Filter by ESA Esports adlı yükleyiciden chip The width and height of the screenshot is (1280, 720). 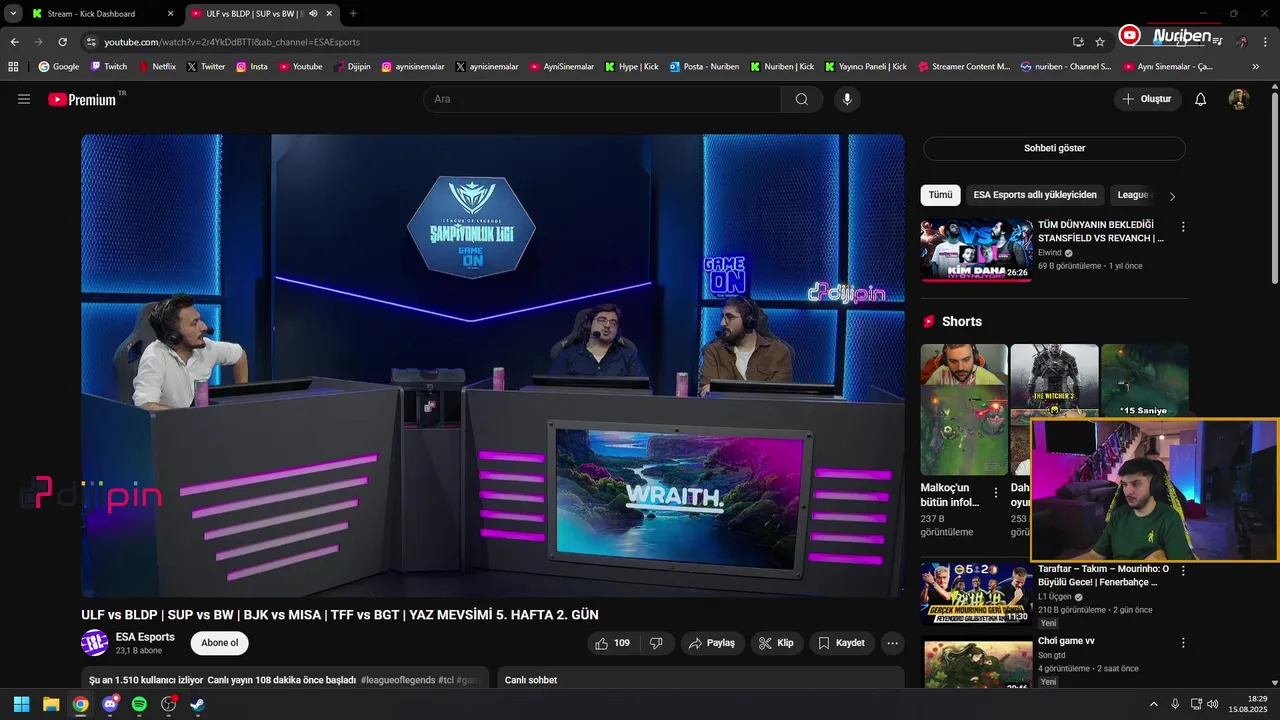tap(1035, 195)
